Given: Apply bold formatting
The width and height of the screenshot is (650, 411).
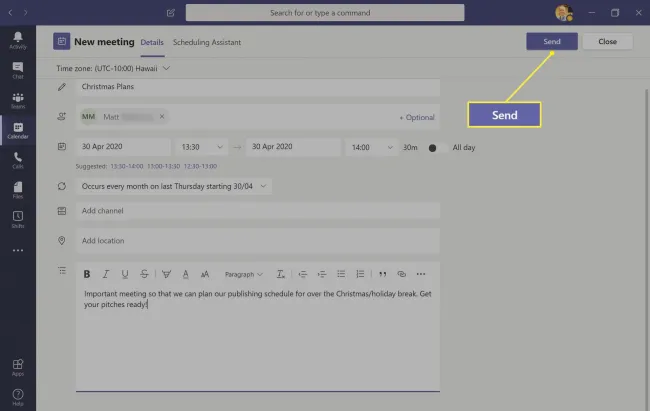Looking at the screenshot, I should (87, 274).
